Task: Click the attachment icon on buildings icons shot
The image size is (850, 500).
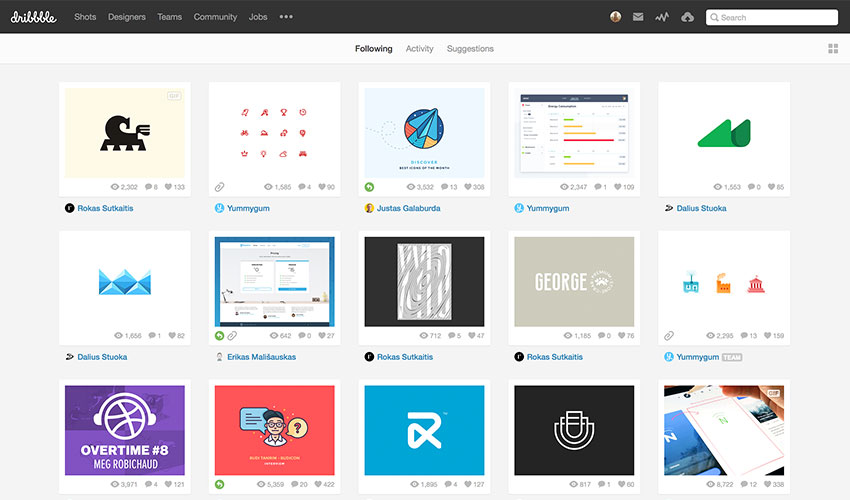Action: tap(669, 336)
